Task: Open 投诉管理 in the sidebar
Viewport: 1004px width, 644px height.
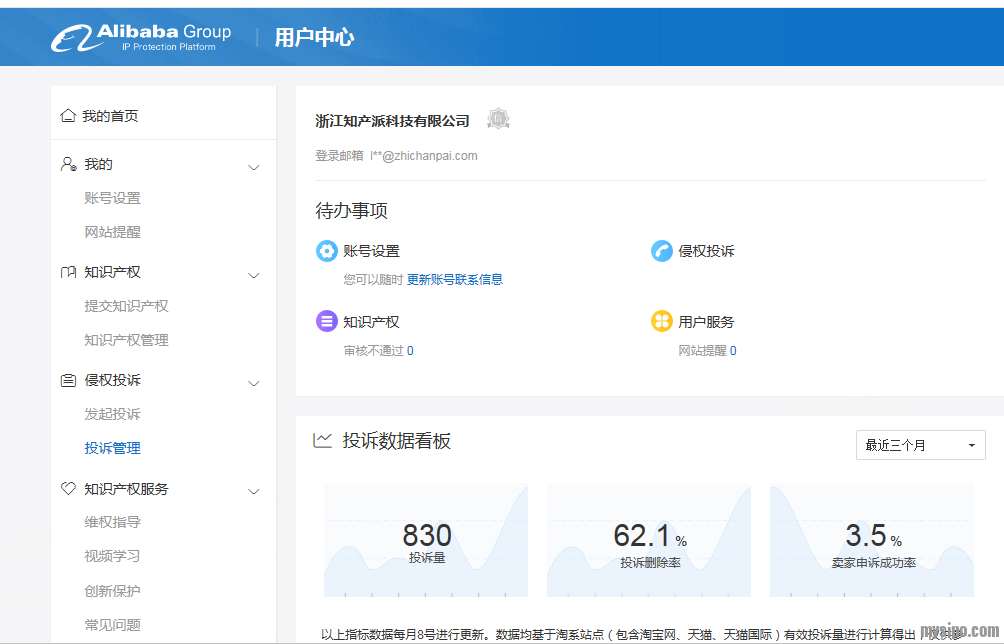Action: click(x=112, y=448)
